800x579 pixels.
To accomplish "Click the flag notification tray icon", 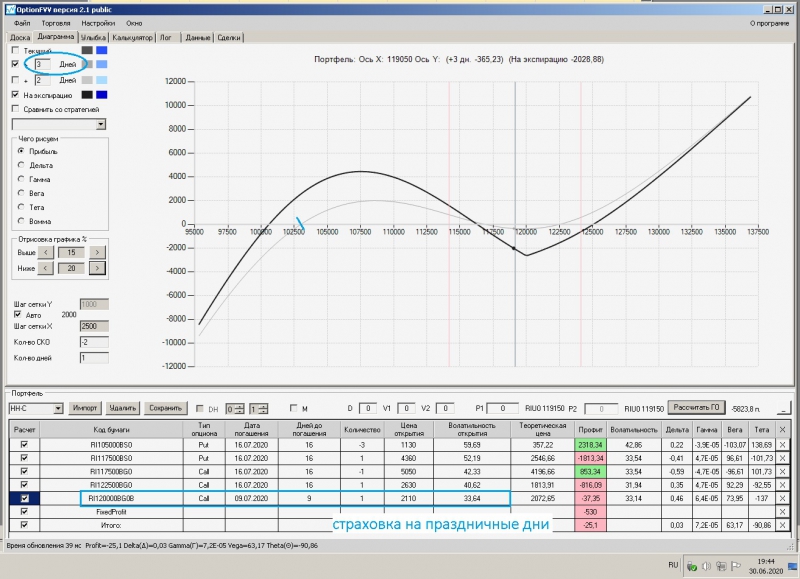I will 736,566.
